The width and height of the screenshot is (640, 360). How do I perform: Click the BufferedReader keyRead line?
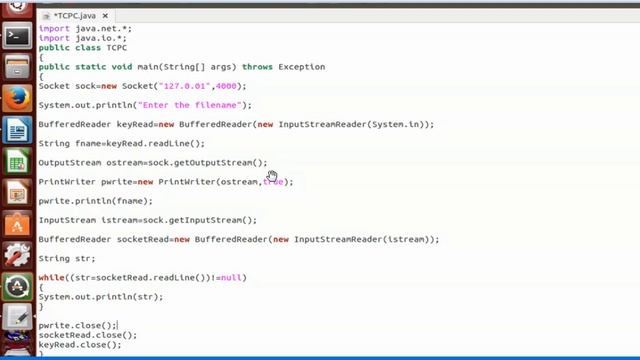pyautogui.click(x=237, y=124)
